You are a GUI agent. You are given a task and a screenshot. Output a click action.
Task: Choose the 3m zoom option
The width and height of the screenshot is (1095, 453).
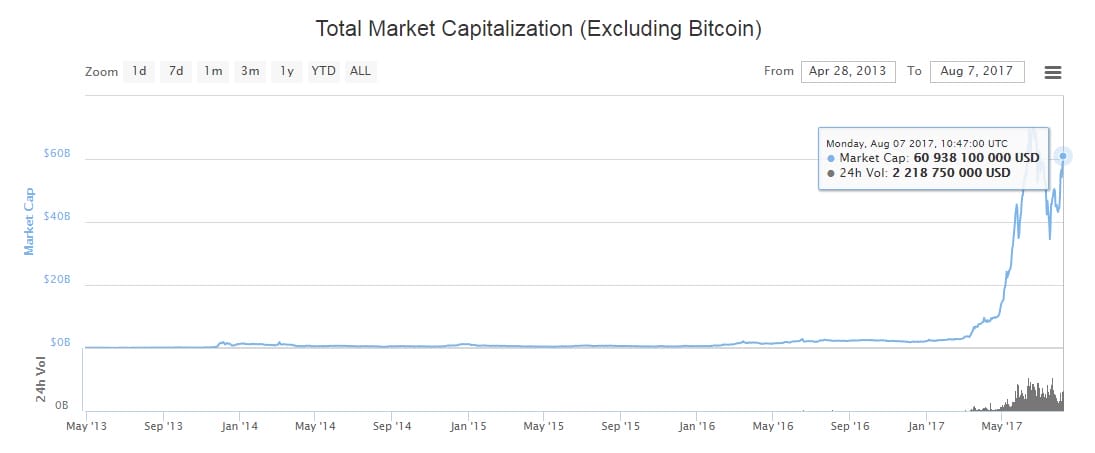coord(250,71)
